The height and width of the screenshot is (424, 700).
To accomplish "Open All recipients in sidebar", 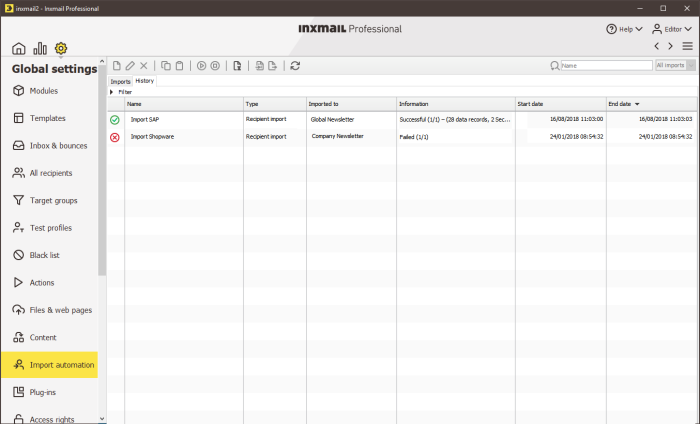I will [x=49, y=173].
